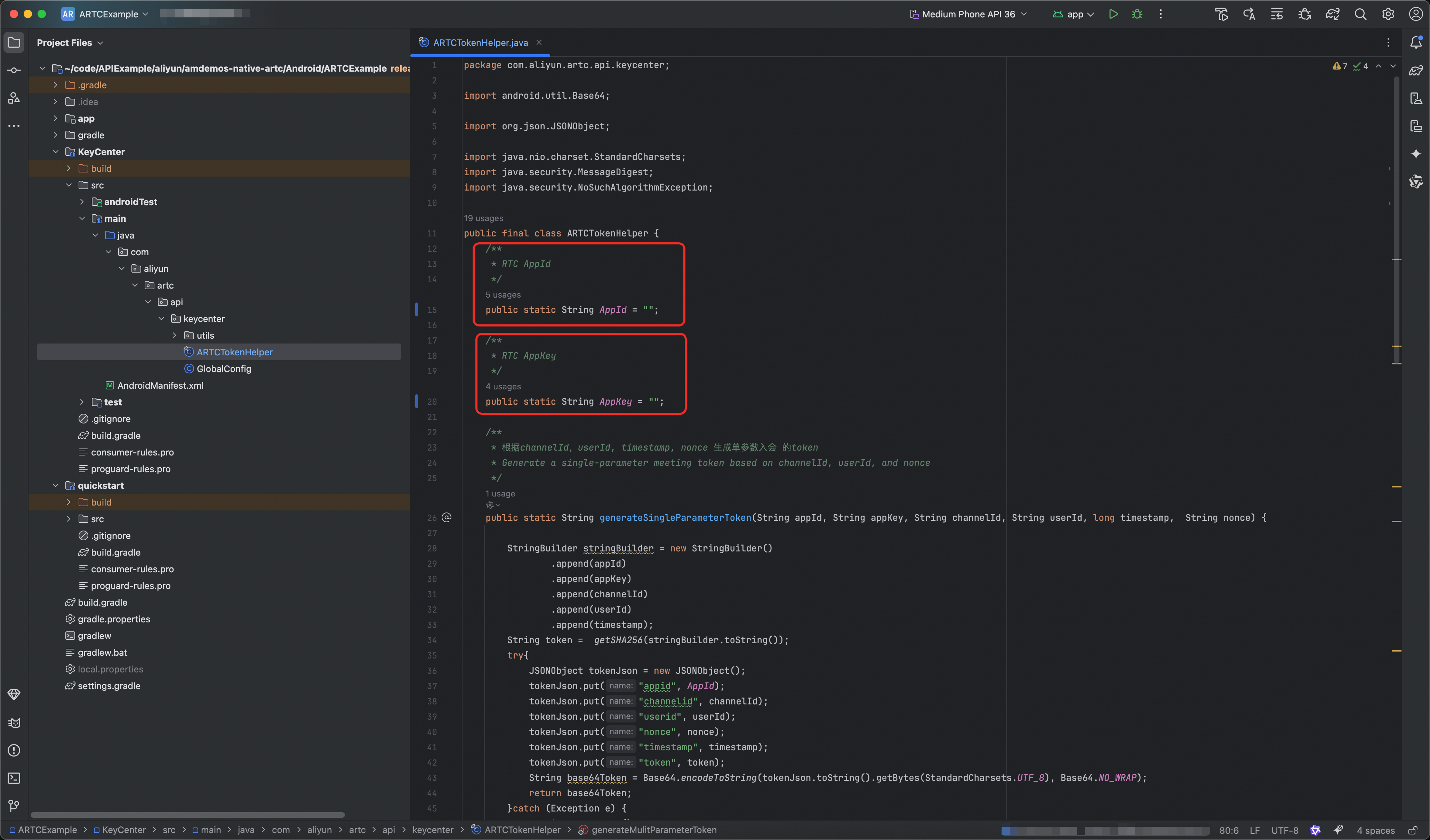Open the Notifications bell icon
The width and height of the screenshot is (1430, 840).
(1416, 42)
